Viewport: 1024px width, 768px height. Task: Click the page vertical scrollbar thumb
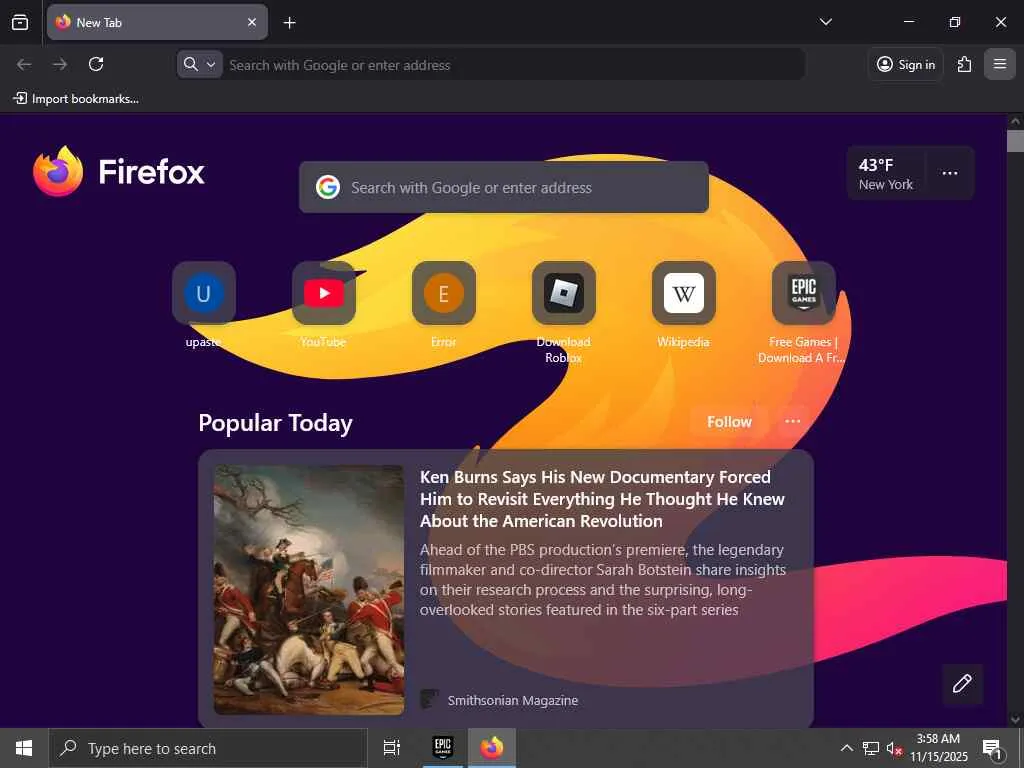(1015, 140)
